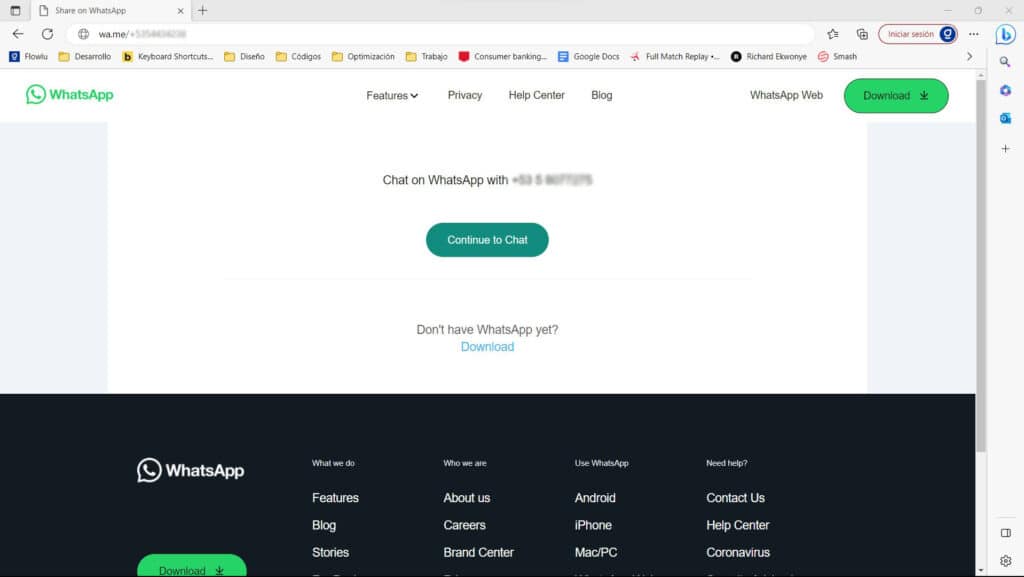This screenshot has width=1024, height=577.
Task: Open footer Mac/PC link
Action: 596,552
